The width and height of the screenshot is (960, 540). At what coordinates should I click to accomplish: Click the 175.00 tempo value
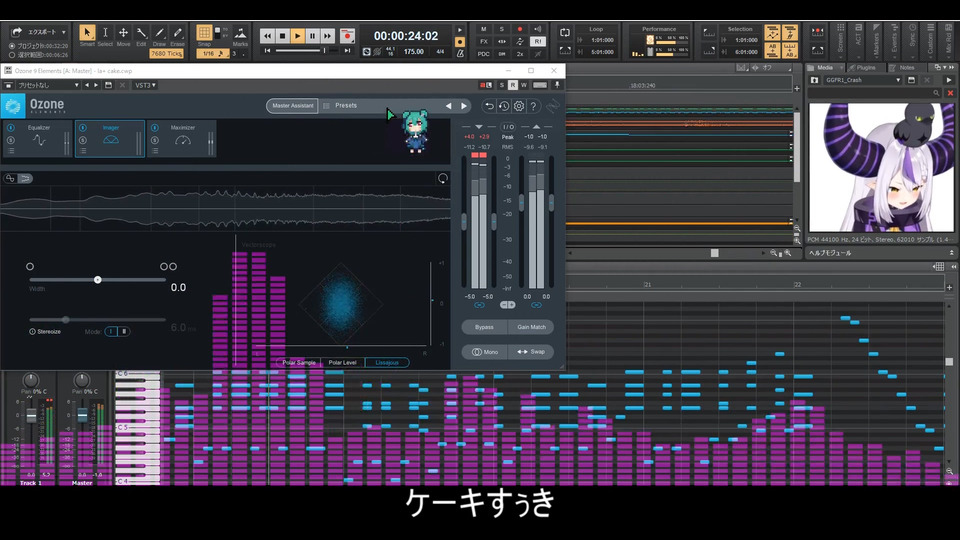pyautogui.click(x=413, y=52)
